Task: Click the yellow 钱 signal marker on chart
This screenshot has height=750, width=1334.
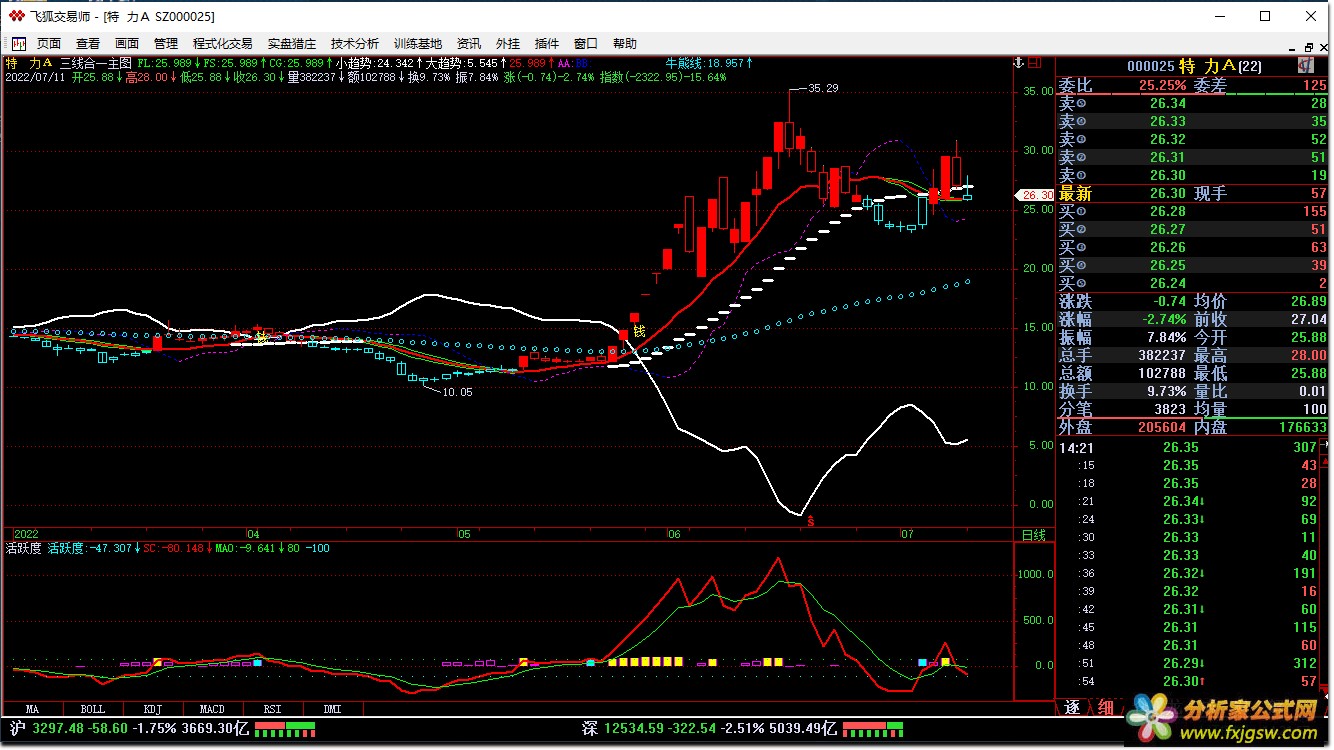Action: 638,331
